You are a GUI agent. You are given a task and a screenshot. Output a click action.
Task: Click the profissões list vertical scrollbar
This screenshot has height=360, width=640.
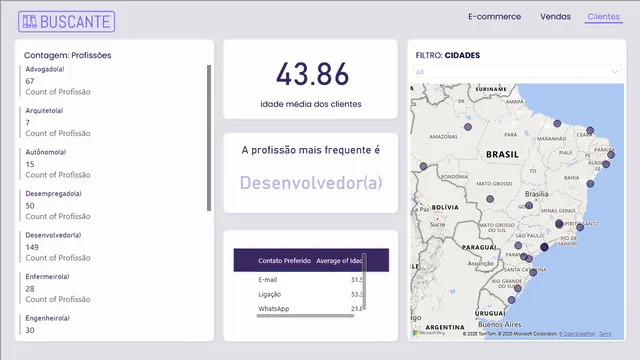click(x=209, y=138)
